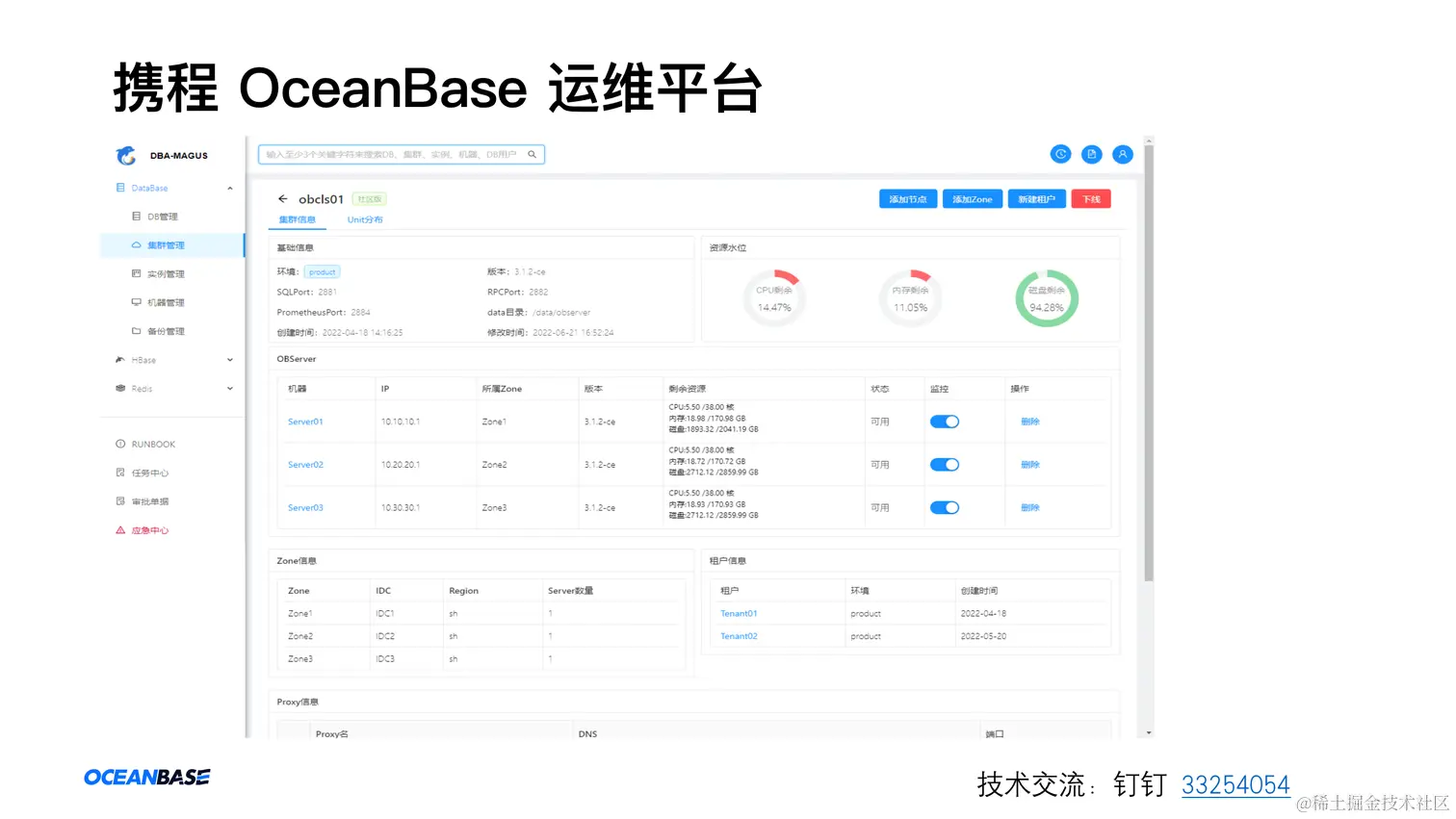Click the icon beside 审批单据
1456x819 pixels.
(x=120, y=501)
